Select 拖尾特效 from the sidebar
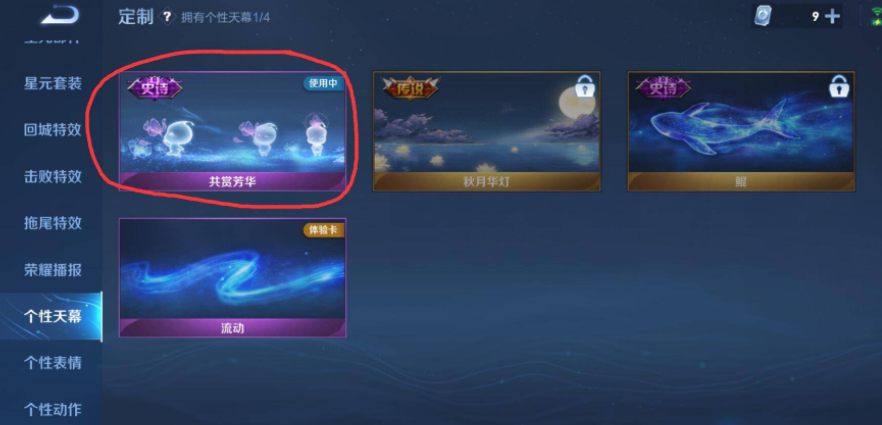Viewport: 882px width, 425px height. pos(53,223)
